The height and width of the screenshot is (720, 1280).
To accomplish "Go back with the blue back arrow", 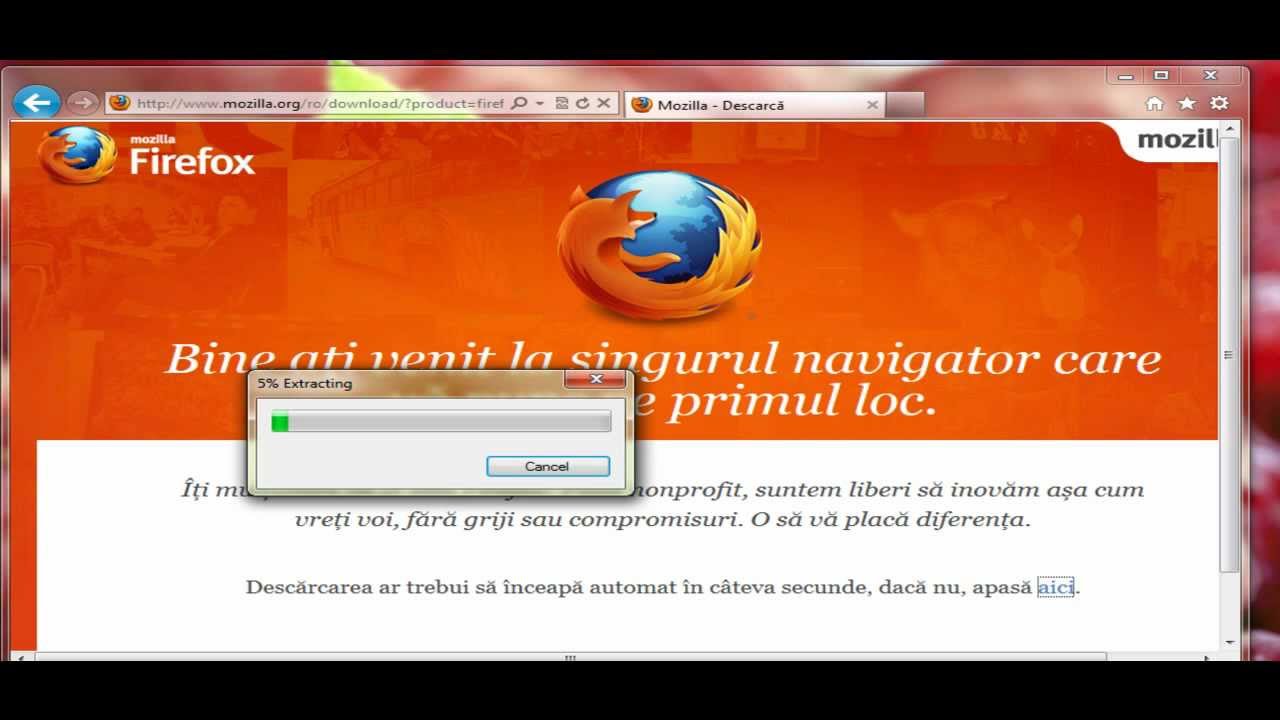I will pos(37,102).
